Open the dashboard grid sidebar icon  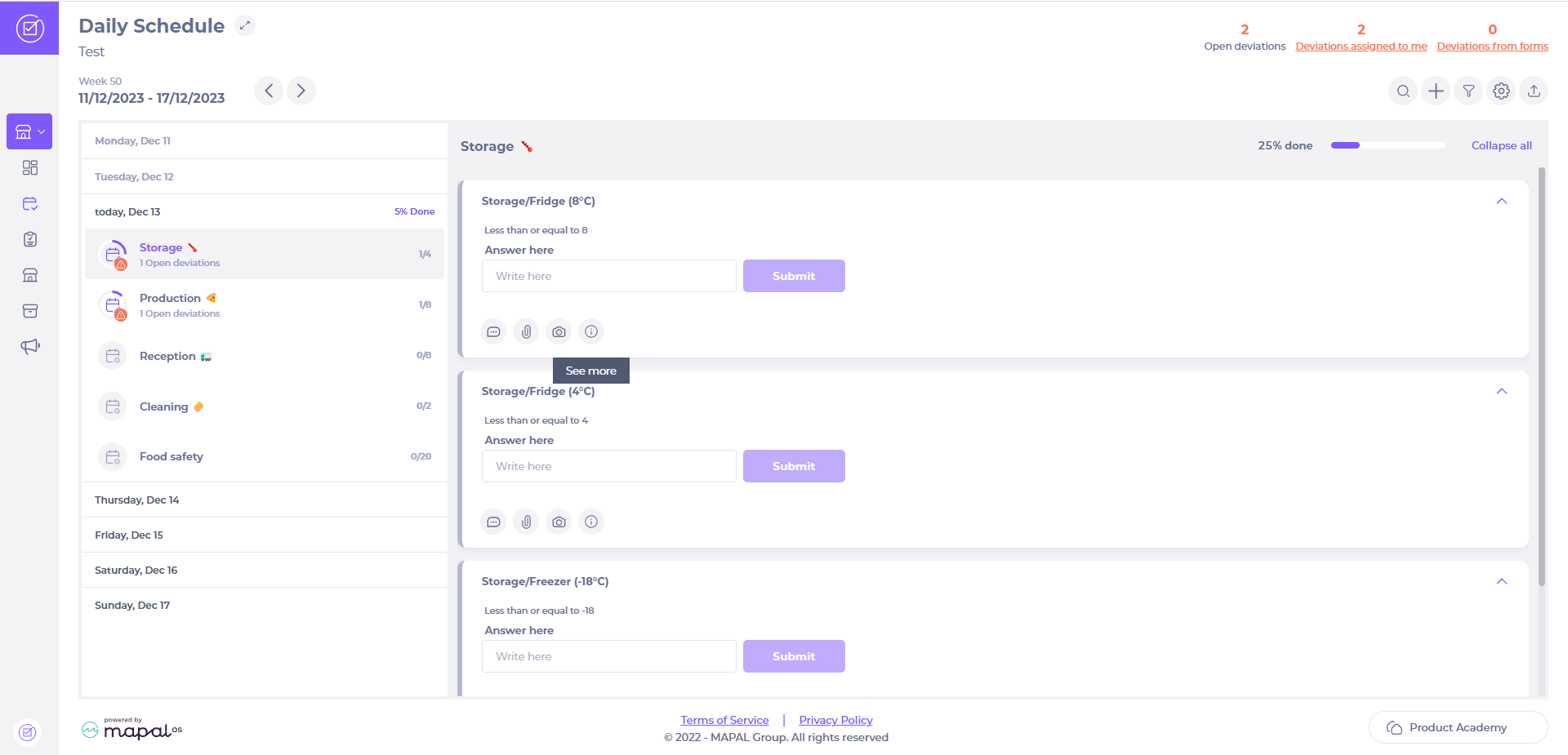click(x=30, y=167)
